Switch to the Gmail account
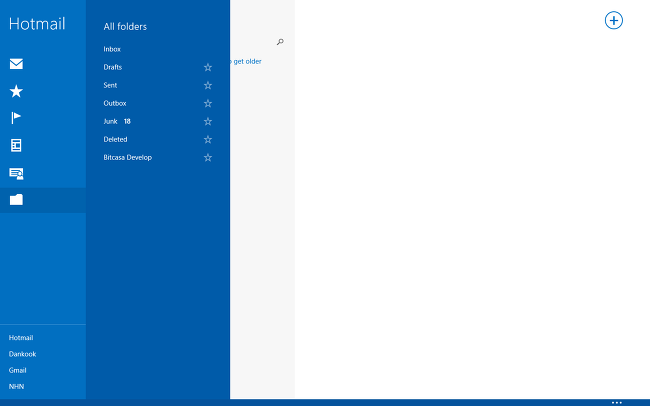Image resolution: width=650 pixels, height=406 pixels. [x=17, y=370]
